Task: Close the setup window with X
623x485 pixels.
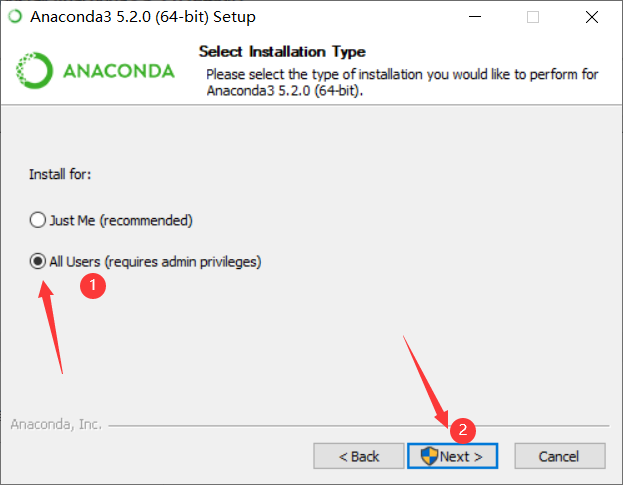Action: 592,17
